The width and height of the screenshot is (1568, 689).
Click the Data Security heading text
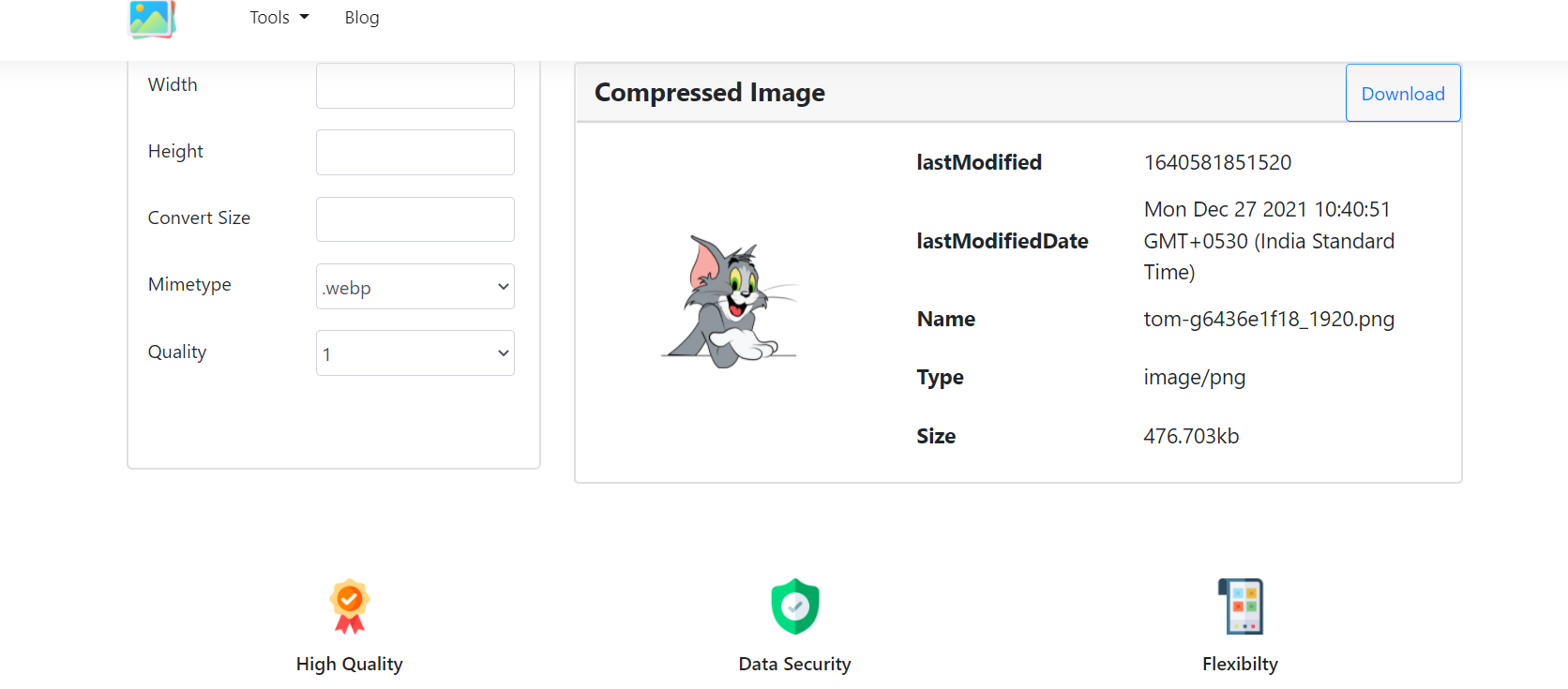click(795, 665)
